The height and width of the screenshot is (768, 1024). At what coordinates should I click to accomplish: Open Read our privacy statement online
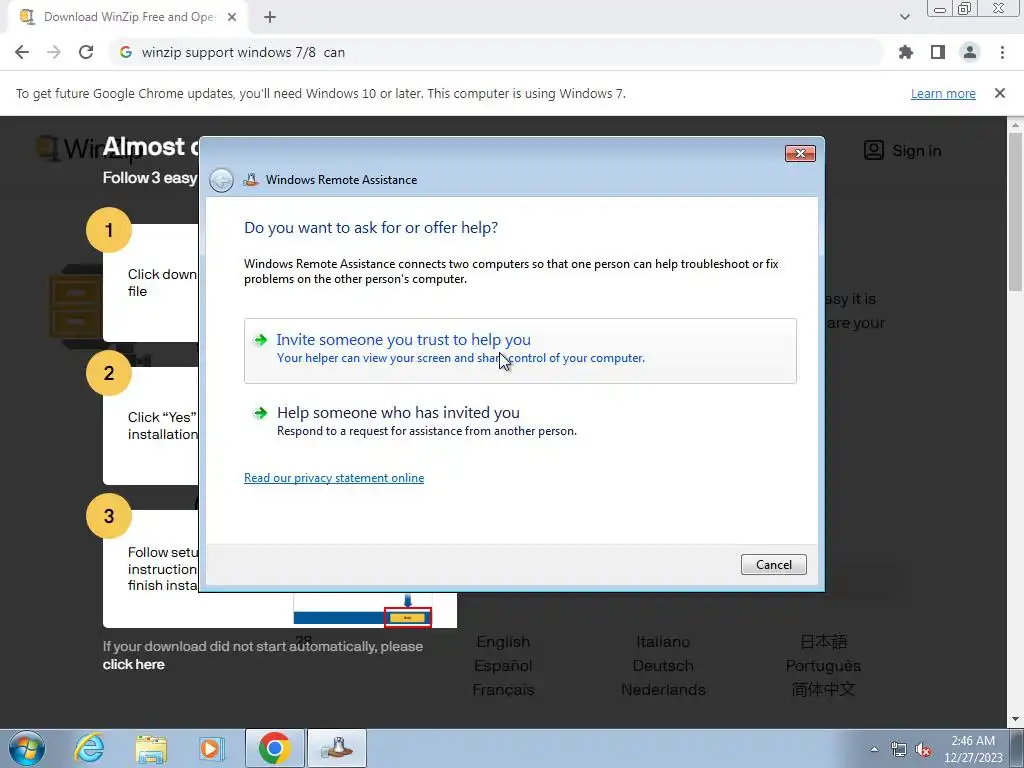(x=334, y=478)
